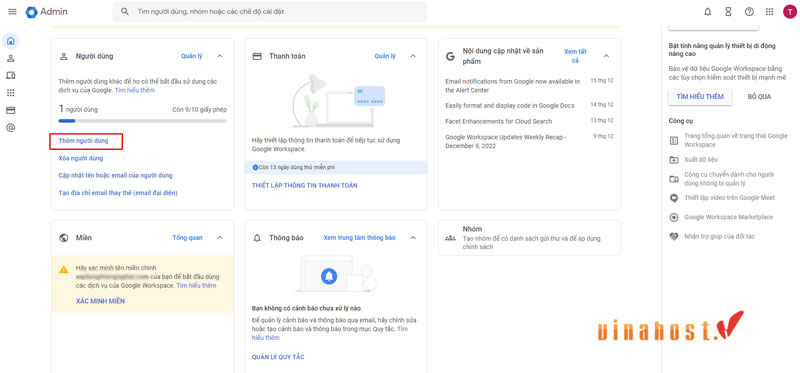
Task: Click the Google G icon in updates card
Action: coord(450,56)
